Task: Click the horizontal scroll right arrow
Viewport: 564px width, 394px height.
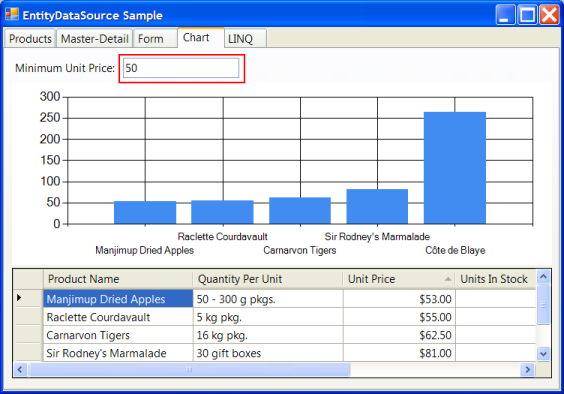Action: click(528, 370)
